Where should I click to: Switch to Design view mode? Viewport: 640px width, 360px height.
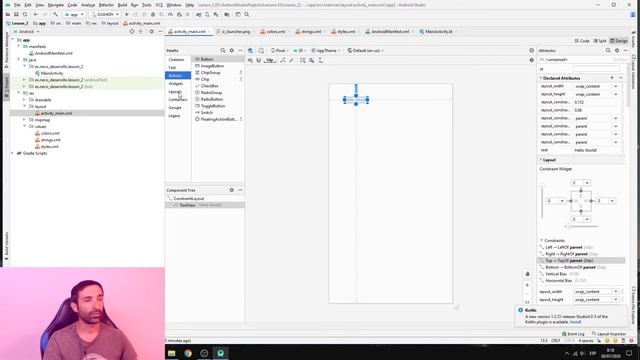(x=619, y=41)
